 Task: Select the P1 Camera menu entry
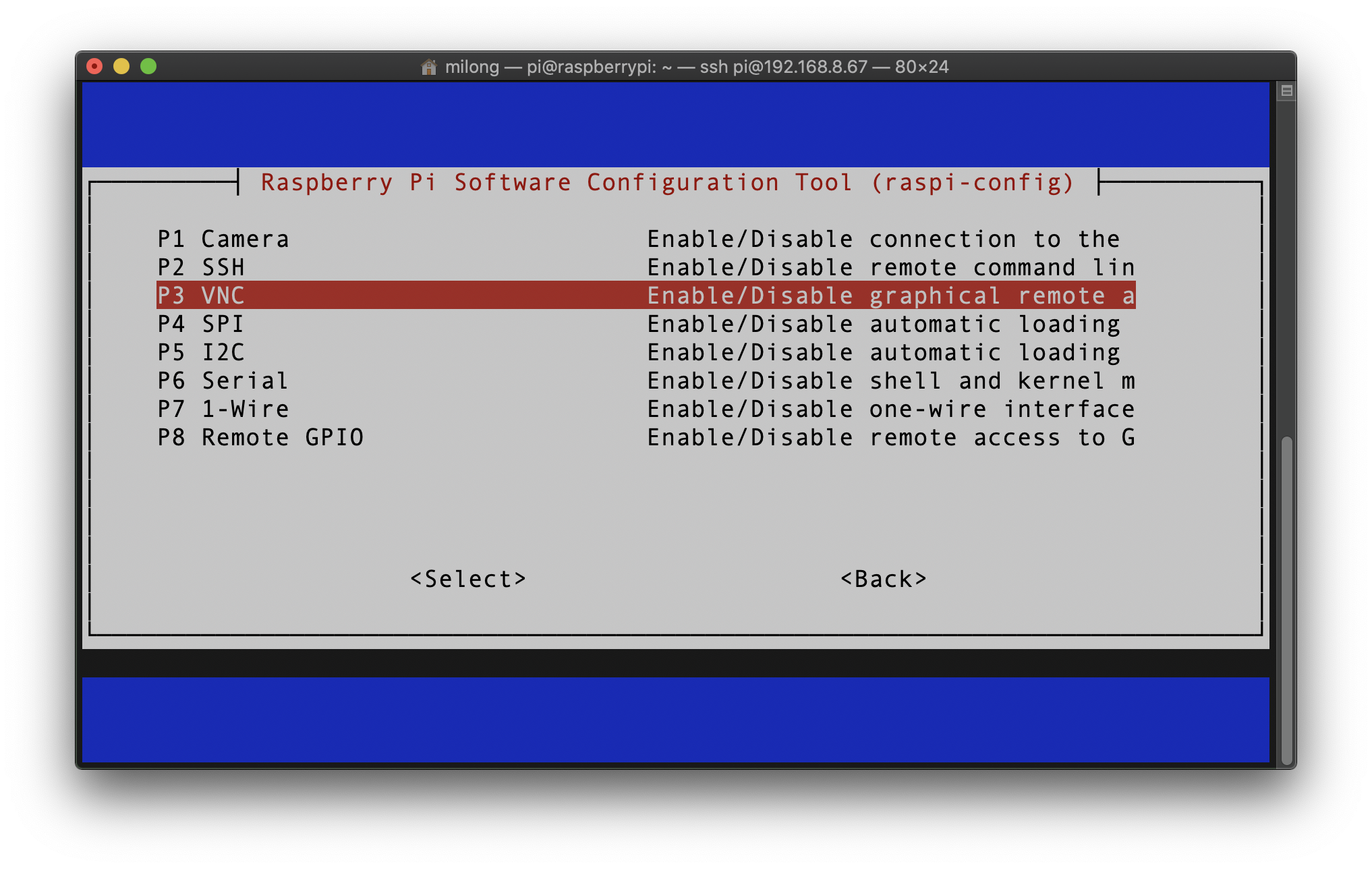click(646, 239)
